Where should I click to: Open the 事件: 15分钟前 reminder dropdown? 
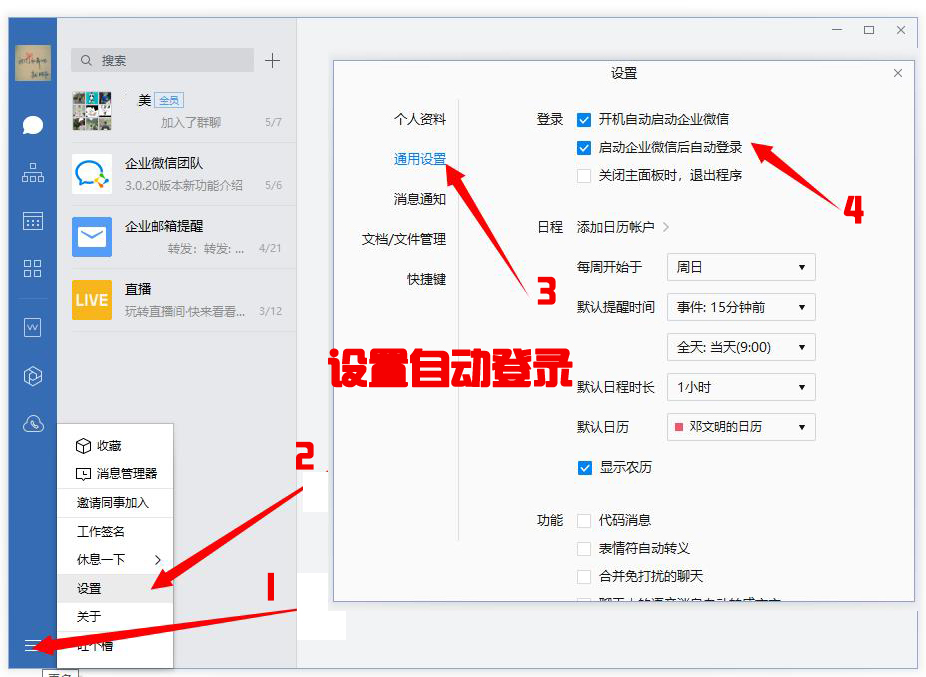(741, 307)
